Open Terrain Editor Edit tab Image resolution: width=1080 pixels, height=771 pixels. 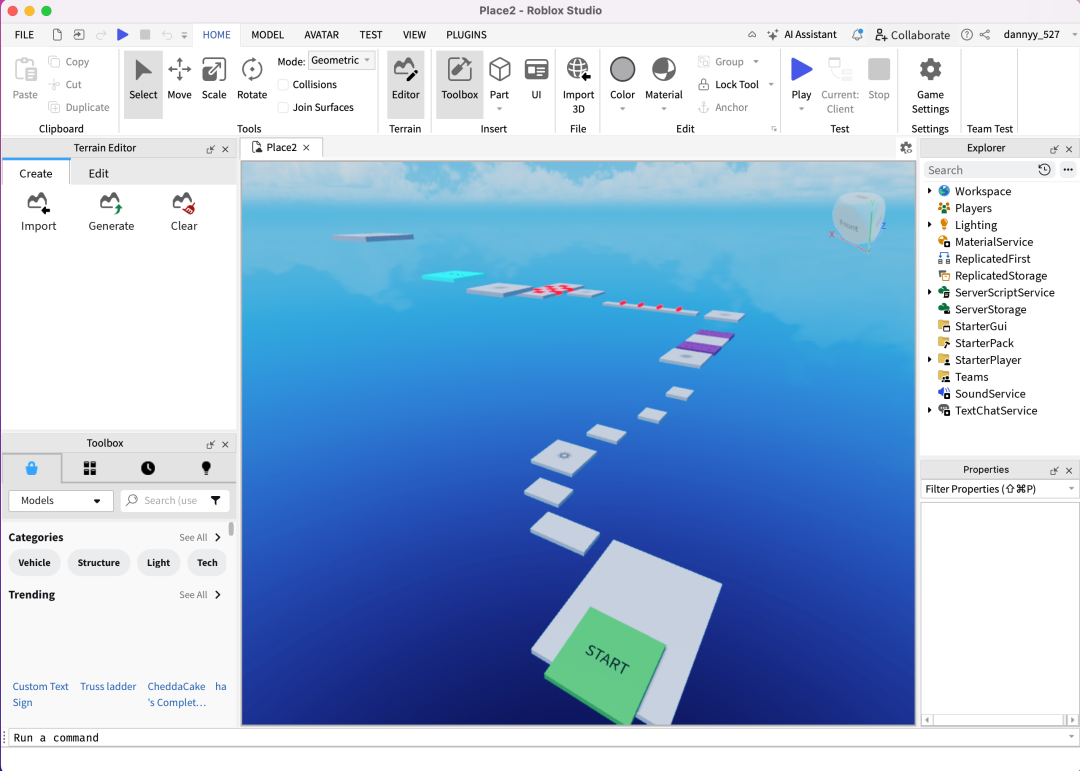tap(98, 174)
